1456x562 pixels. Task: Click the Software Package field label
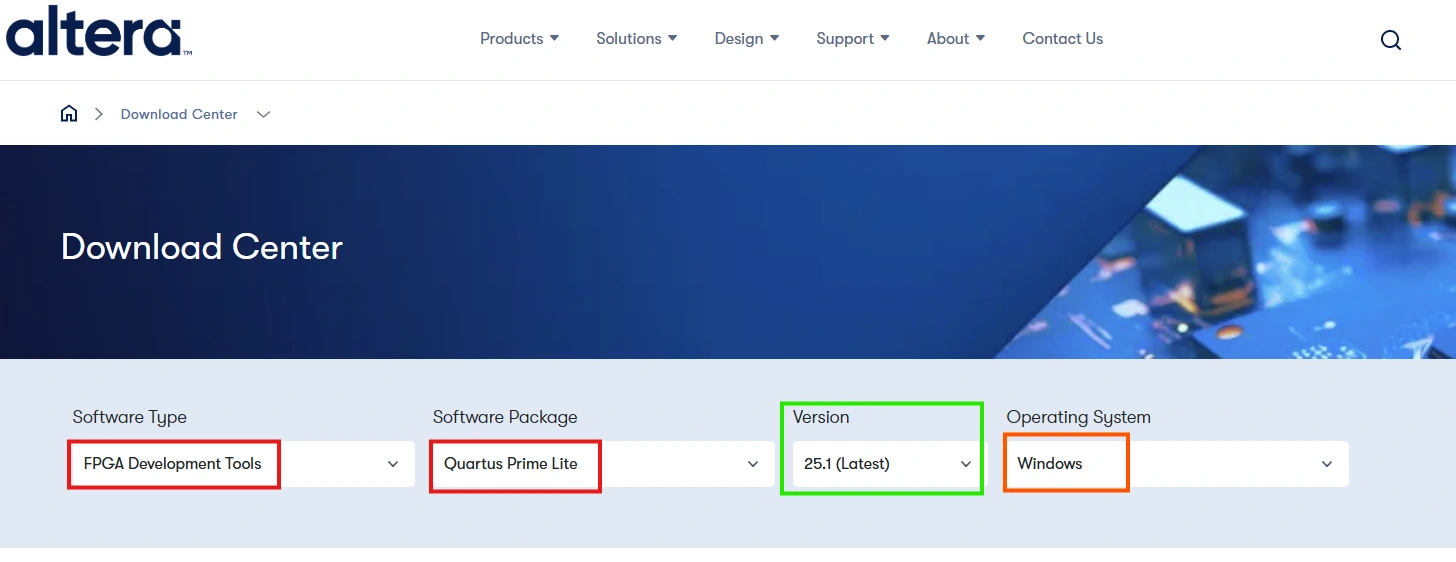coord(505,417)
